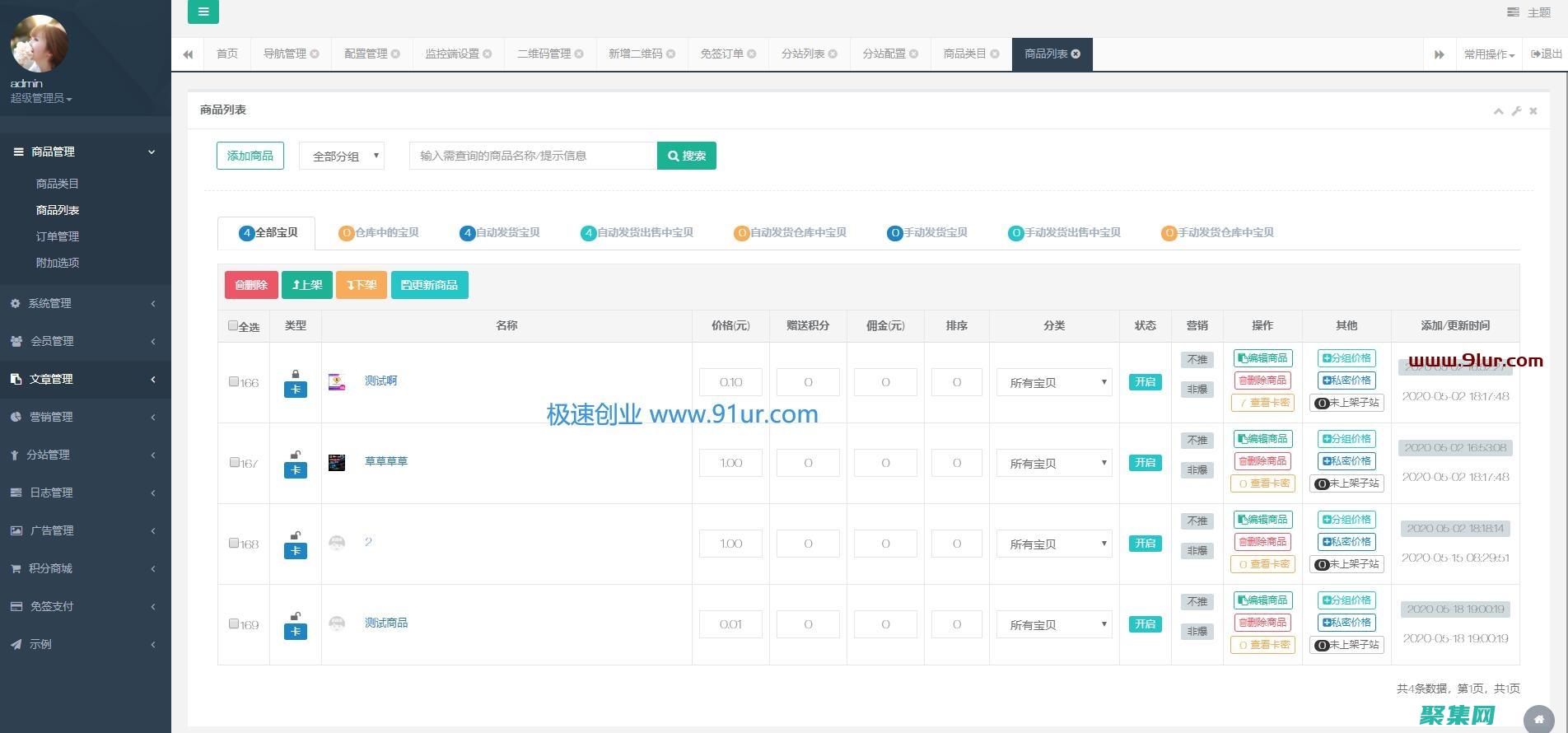Open the 订单管理 sidebar item
Viewport: 1568px width, 733px height.
click(58, 236)
